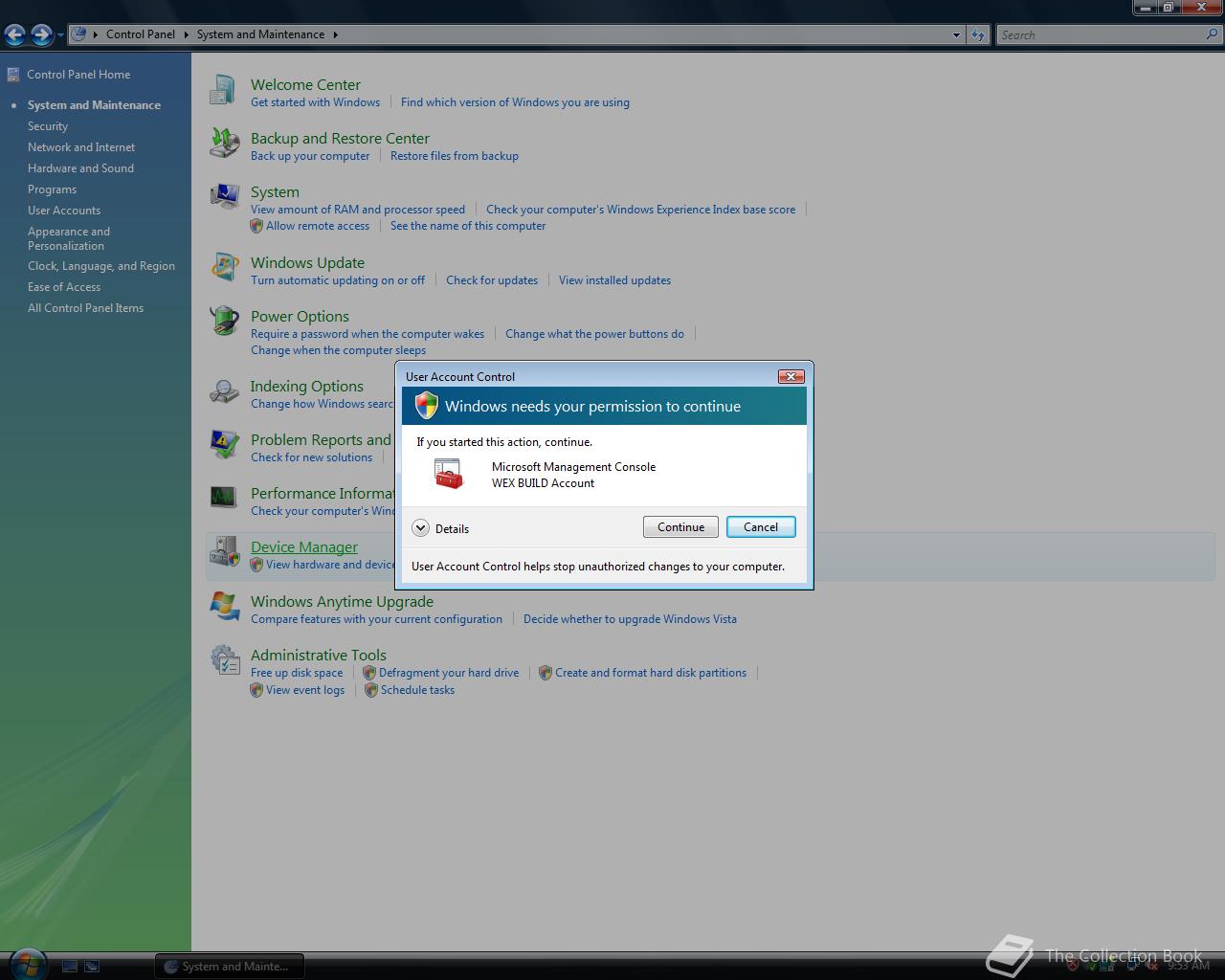Expand the Control Panel breadcrumb arrow

[186, 34]
